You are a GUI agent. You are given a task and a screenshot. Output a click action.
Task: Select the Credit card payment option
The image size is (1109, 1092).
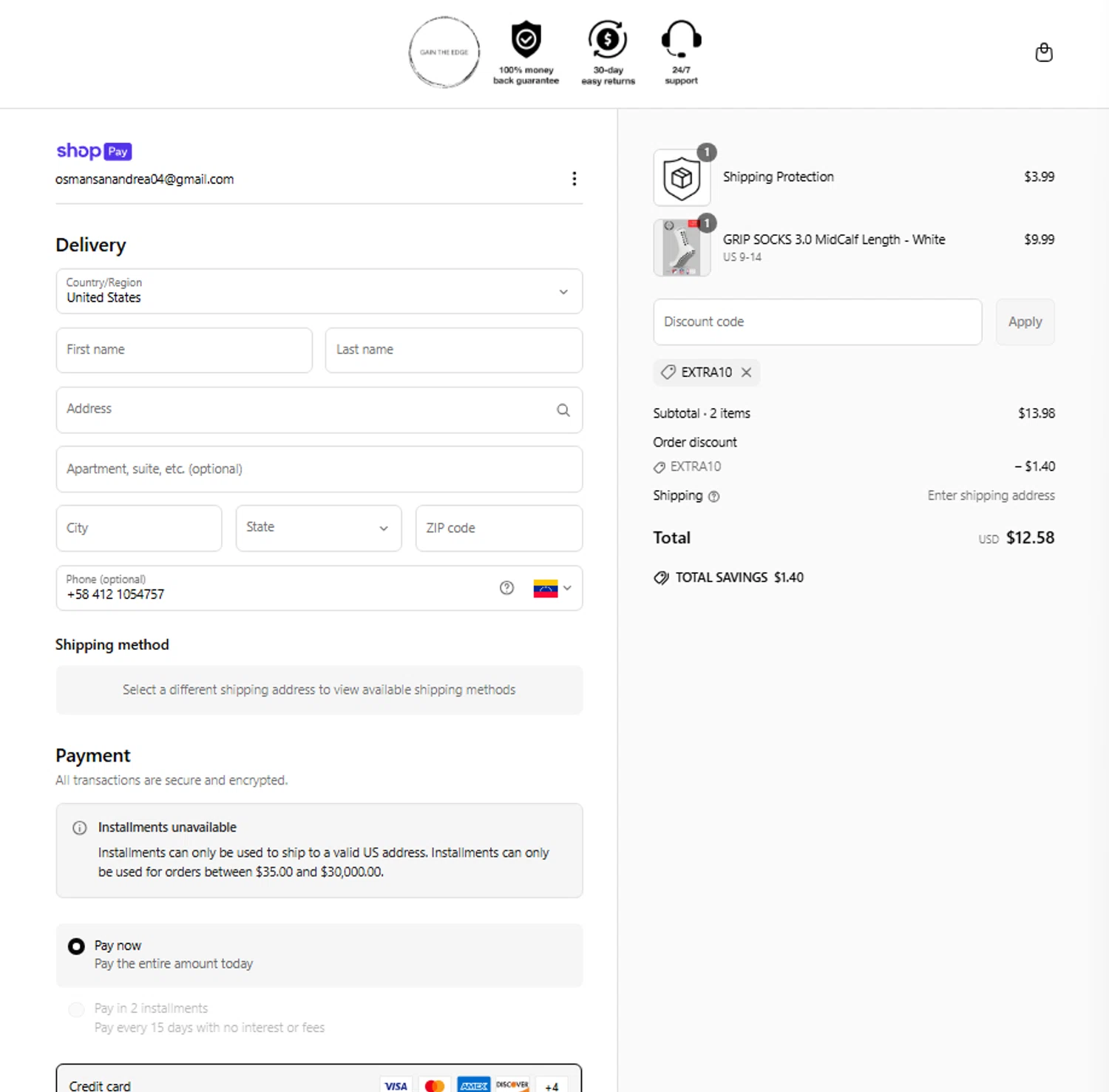[319, 1079]
